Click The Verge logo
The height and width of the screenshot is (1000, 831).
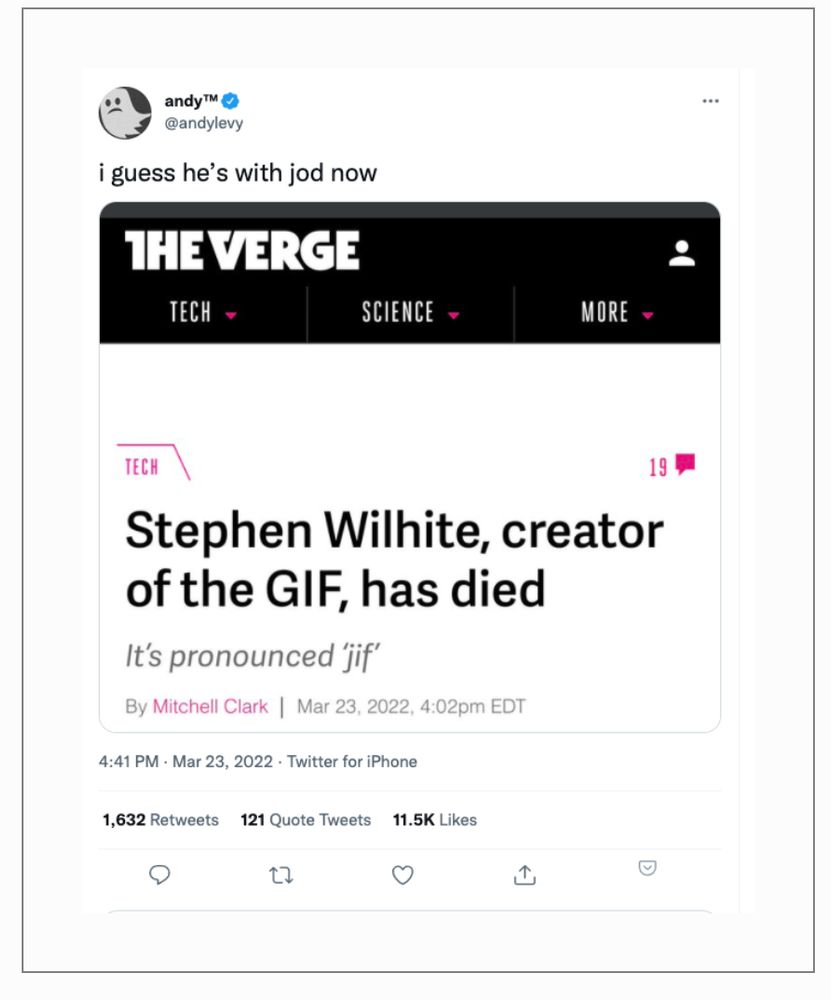(x=242, y=251)
